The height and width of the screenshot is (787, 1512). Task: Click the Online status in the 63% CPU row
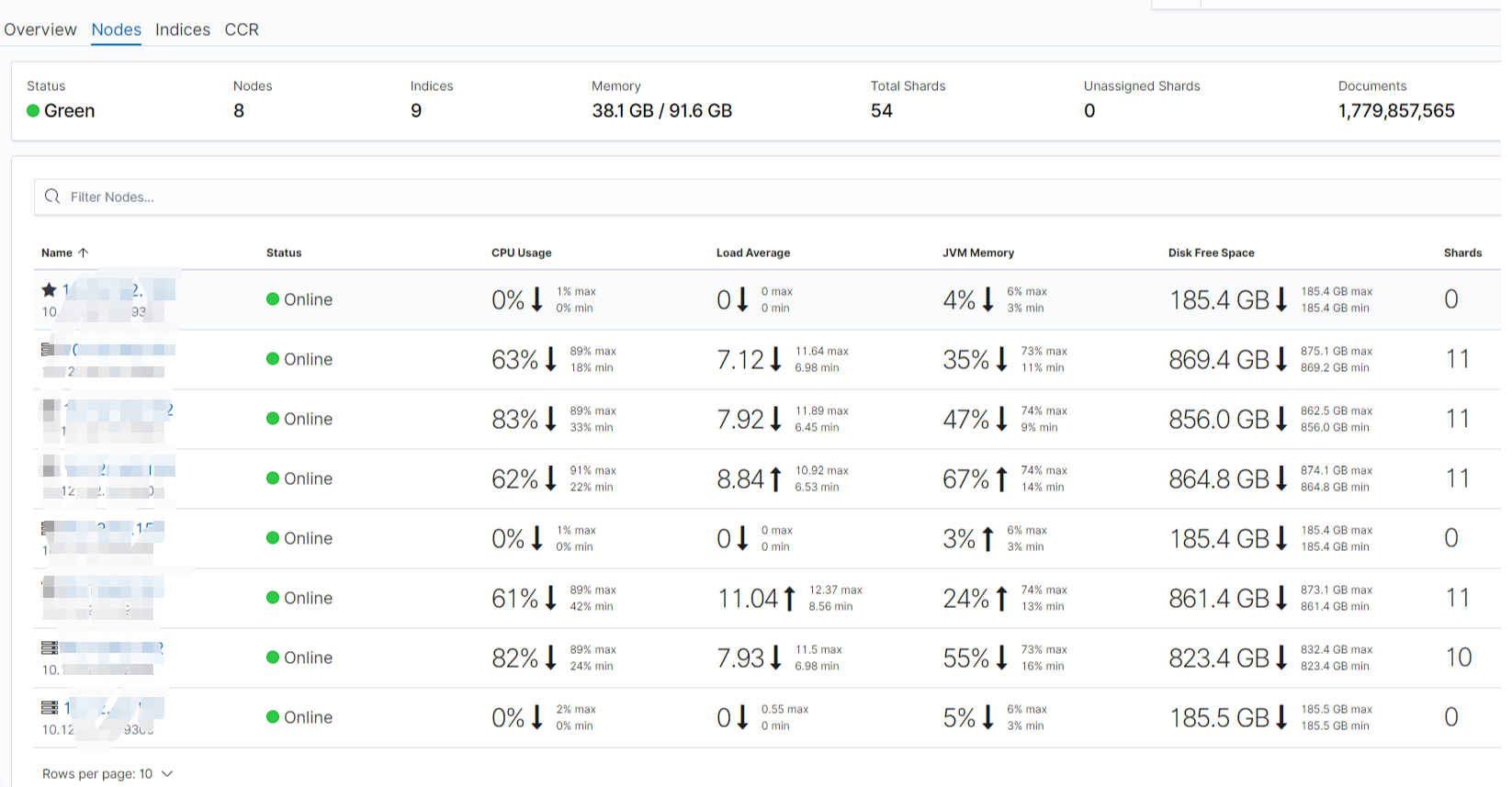tap(299, 359)
